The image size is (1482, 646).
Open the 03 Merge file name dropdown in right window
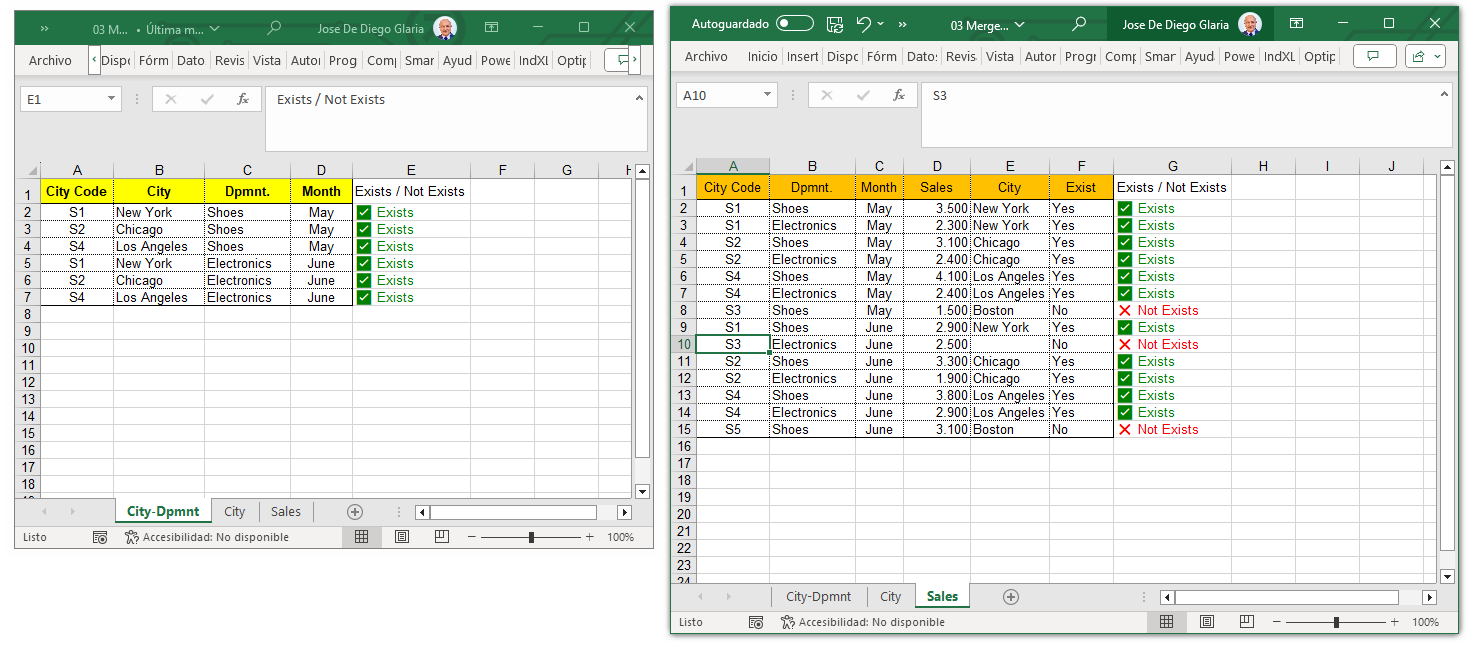pos(988,25)
